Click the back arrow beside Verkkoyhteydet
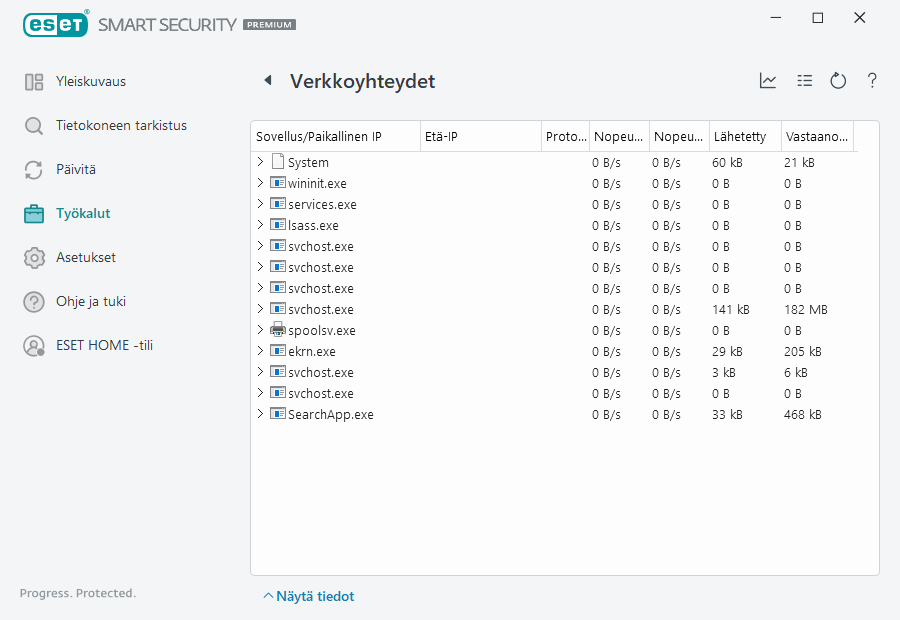The width and height of the screenshot is (900, 620). [267, 81]
